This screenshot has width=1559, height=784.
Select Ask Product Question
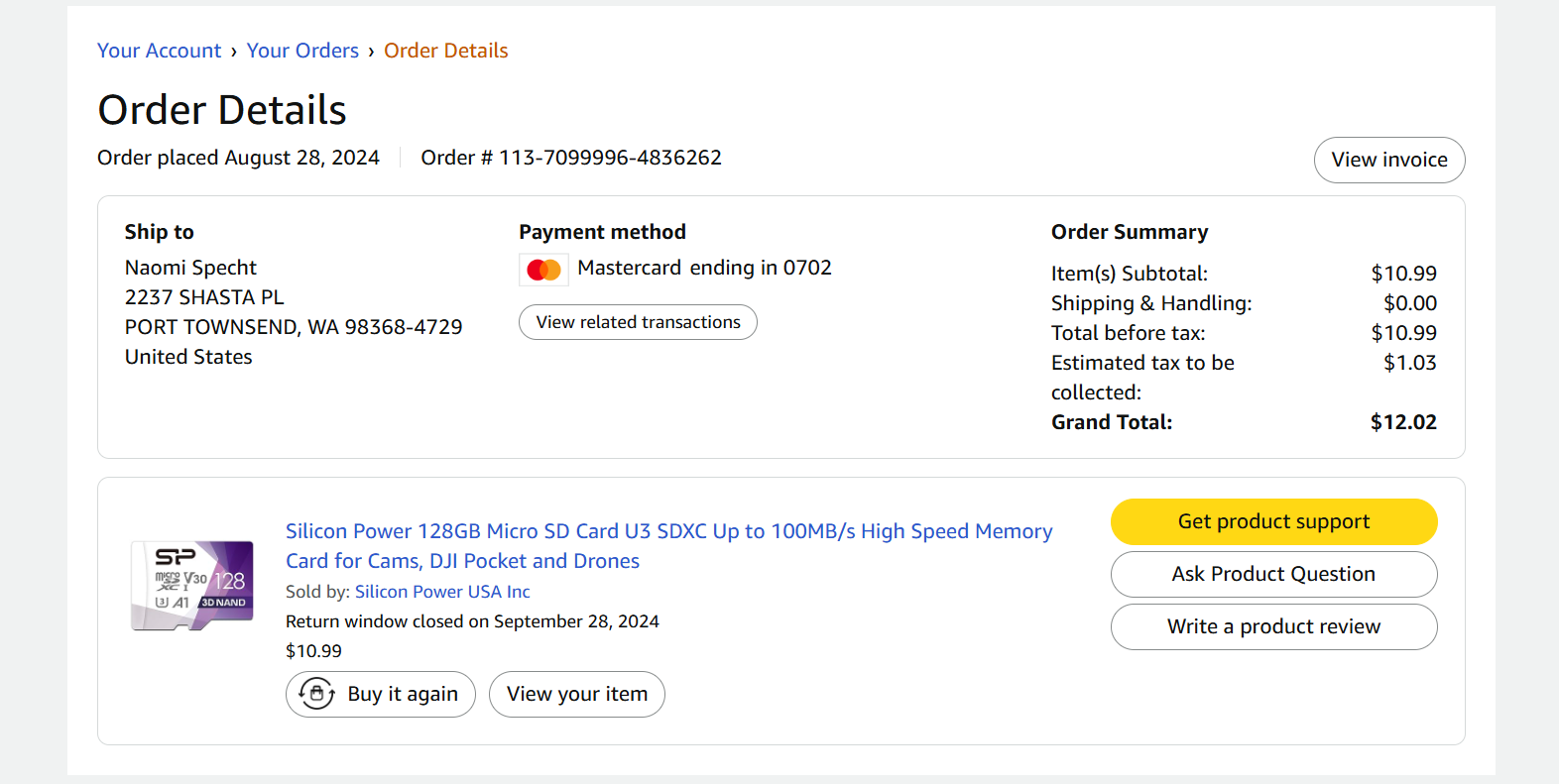click(1273, 574)
